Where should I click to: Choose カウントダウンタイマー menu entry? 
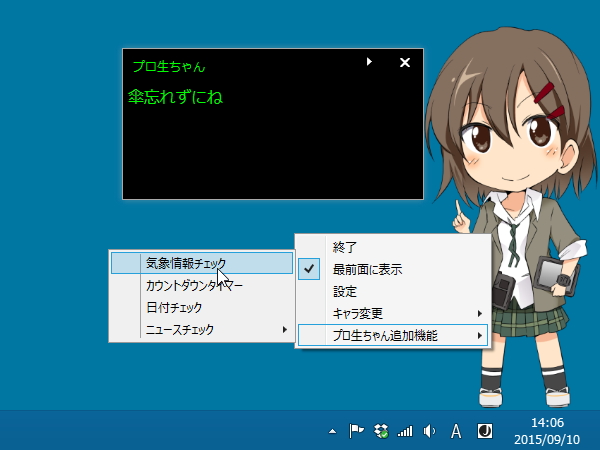click(x=202, y=285)
